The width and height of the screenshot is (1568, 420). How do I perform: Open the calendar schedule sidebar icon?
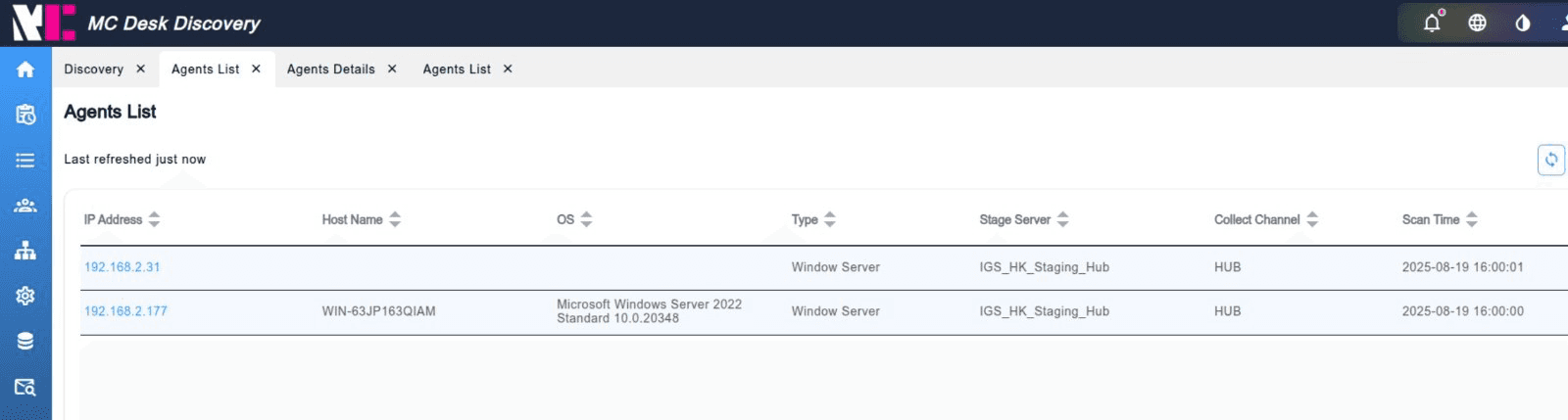pos(25,115)
